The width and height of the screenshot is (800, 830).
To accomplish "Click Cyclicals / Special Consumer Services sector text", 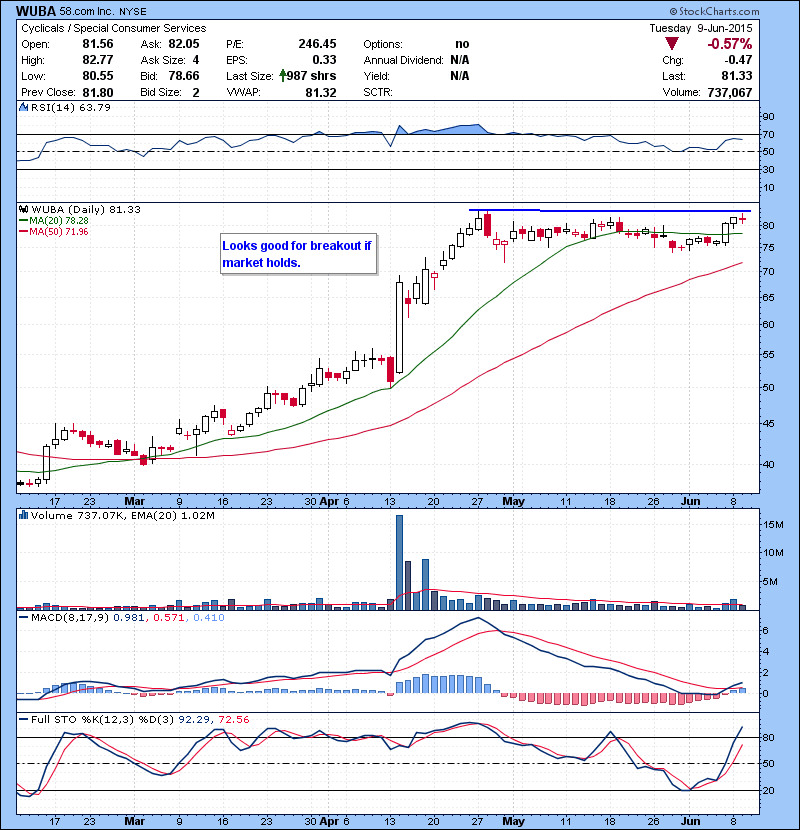I will [114, 28].
